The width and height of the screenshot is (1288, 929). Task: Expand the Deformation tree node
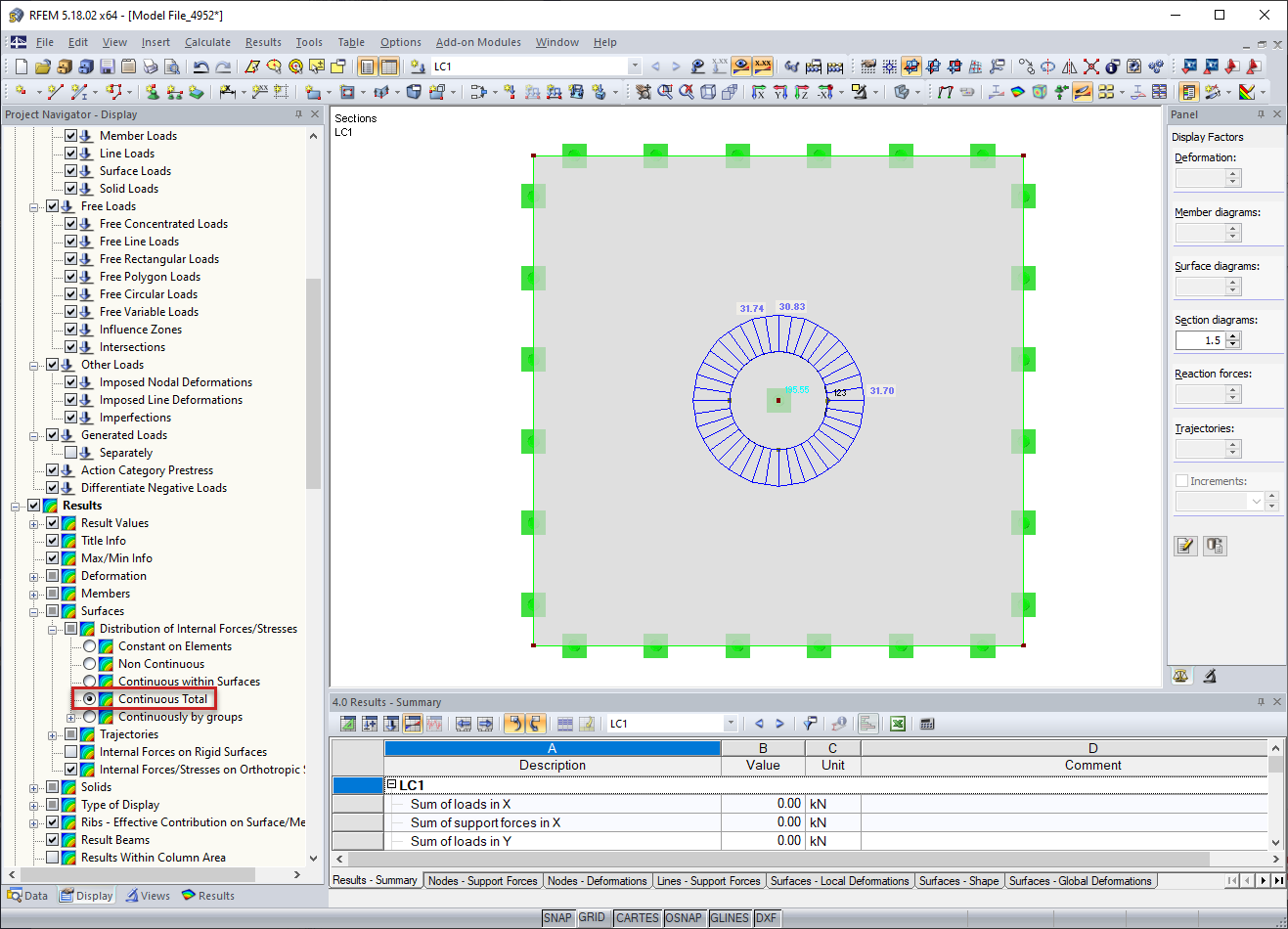coord(33,576)
